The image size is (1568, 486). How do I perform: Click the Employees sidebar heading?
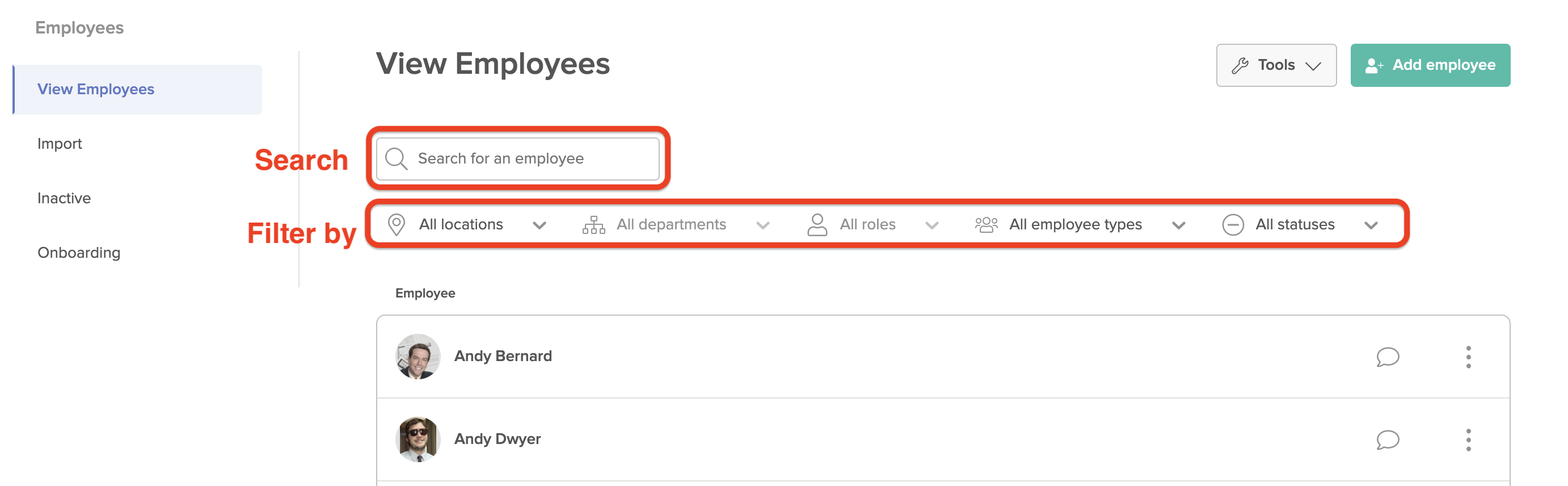(79, 28)
